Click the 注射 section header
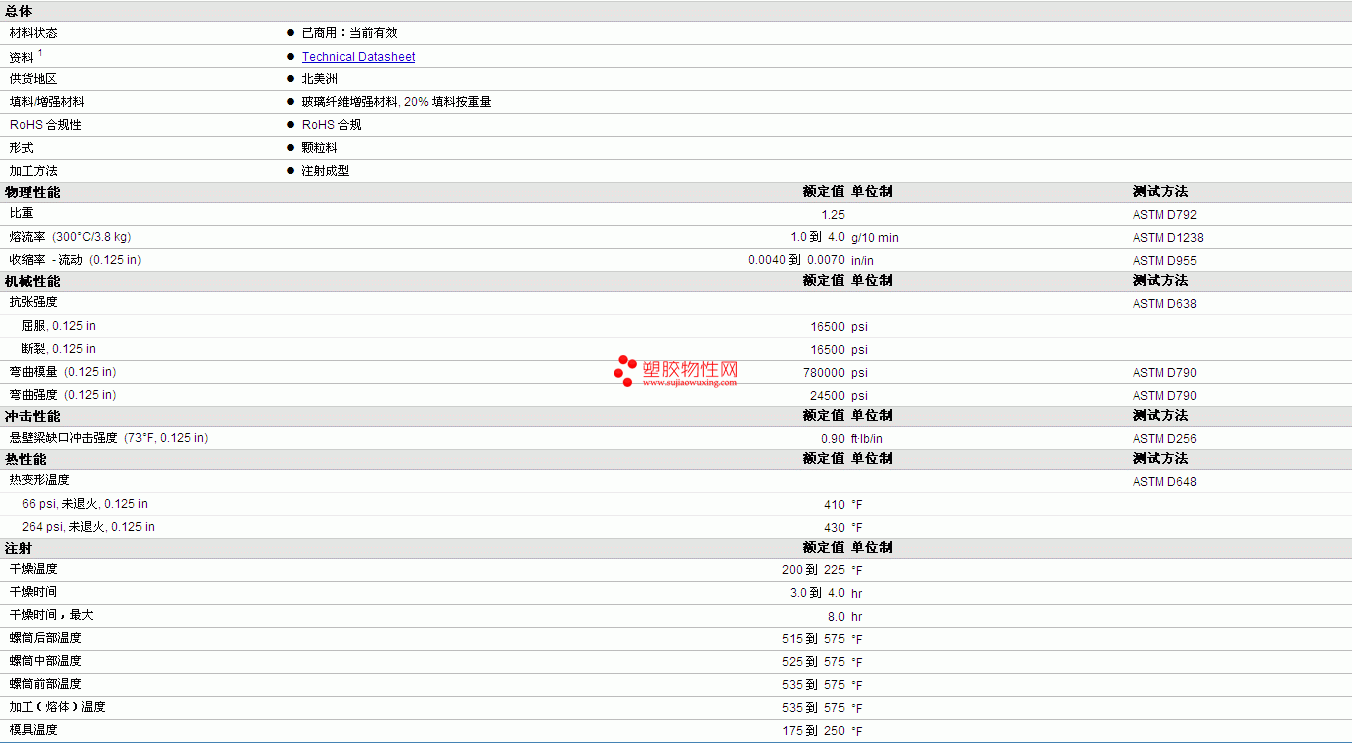The image size is (1352, 743). click(x=19, y=548)
